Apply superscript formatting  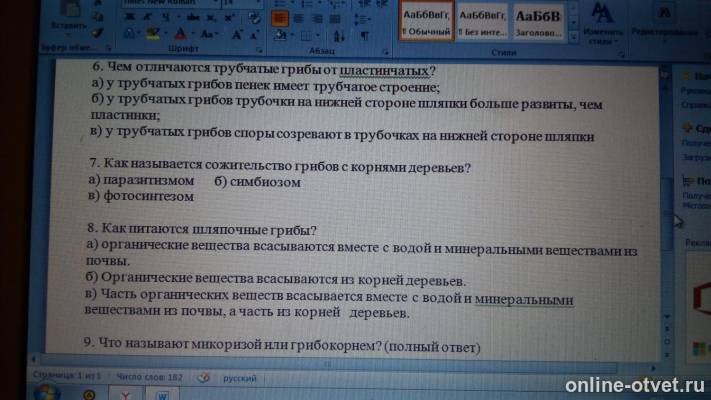pyautogui.click(x=229, y=18)
